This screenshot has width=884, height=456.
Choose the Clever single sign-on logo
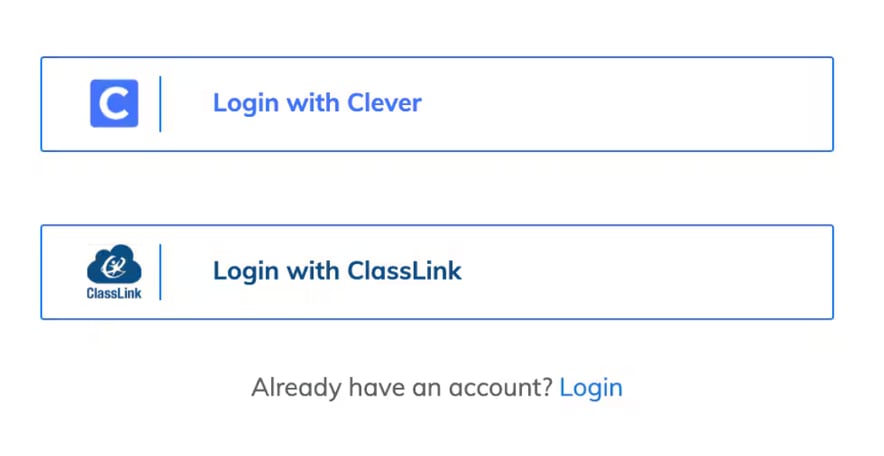click(114, 103)
